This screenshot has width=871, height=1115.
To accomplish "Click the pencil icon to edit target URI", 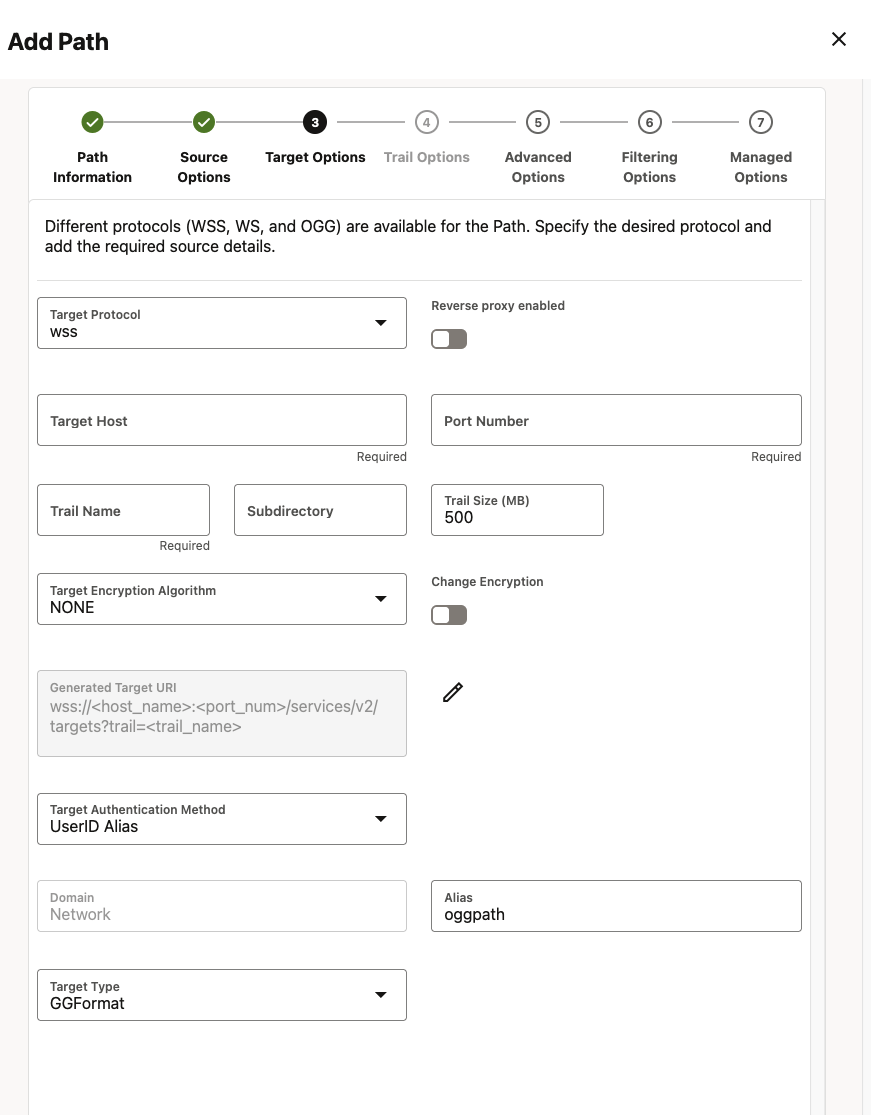I will (x=453, y=692).
